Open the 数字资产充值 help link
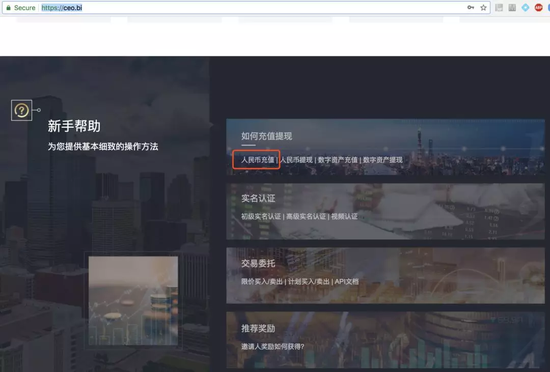 [x=337, y=160]
